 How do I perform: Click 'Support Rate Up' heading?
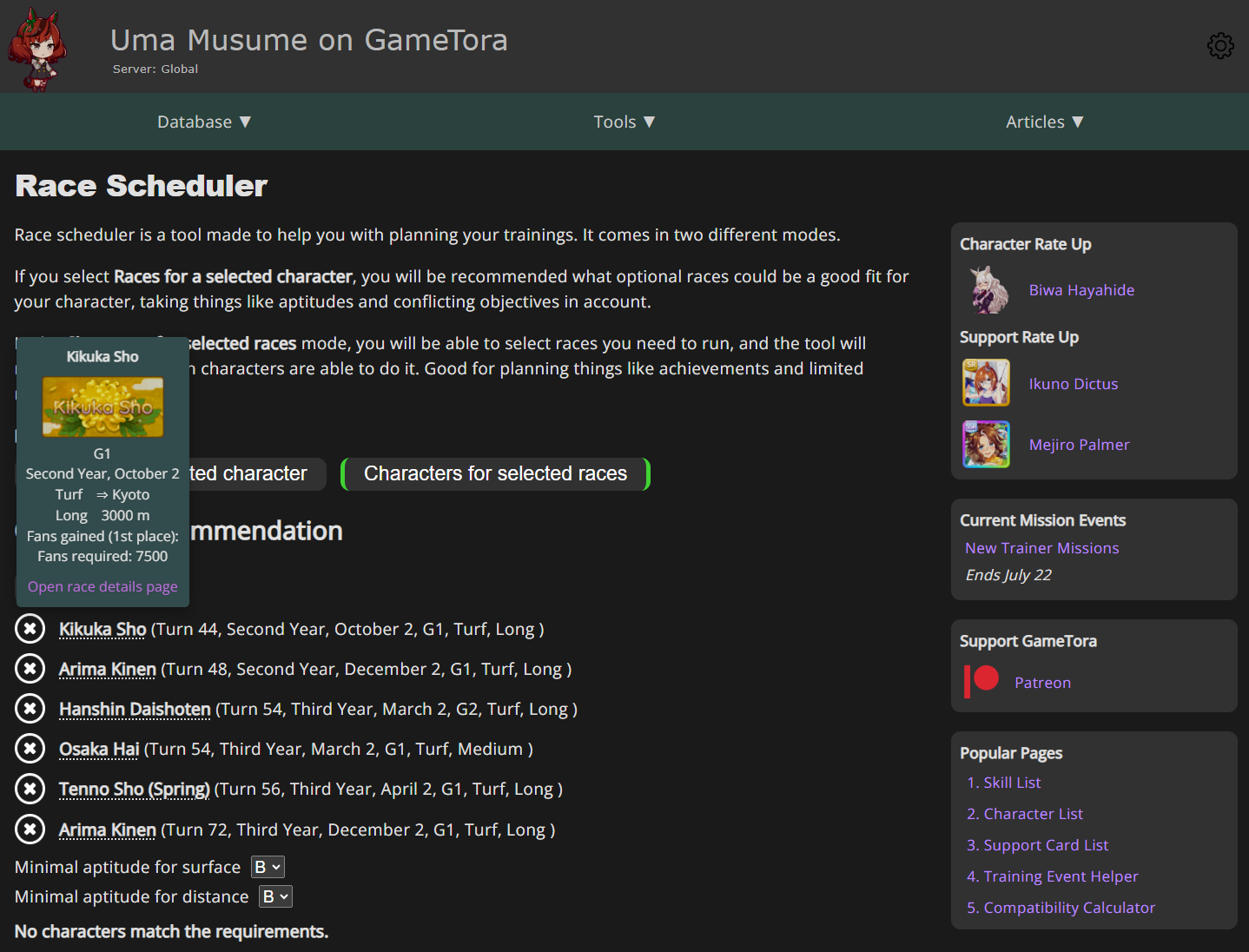[1020, 337]
